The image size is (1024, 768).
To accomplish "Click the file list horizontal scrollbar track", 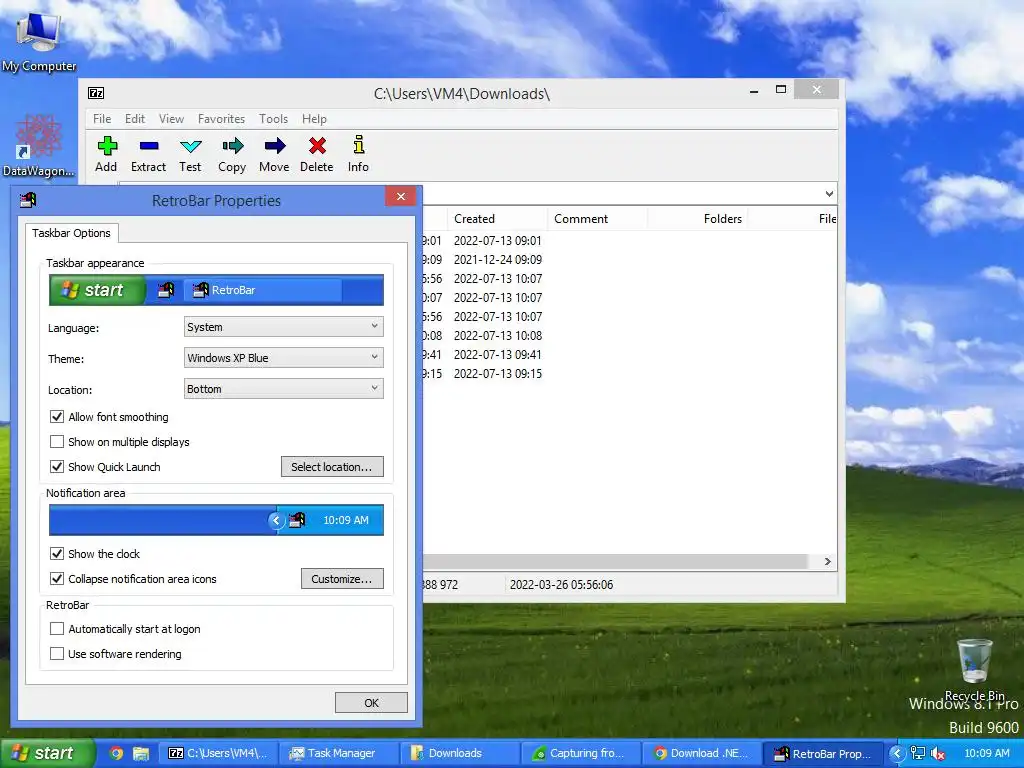I will point(614,562).
